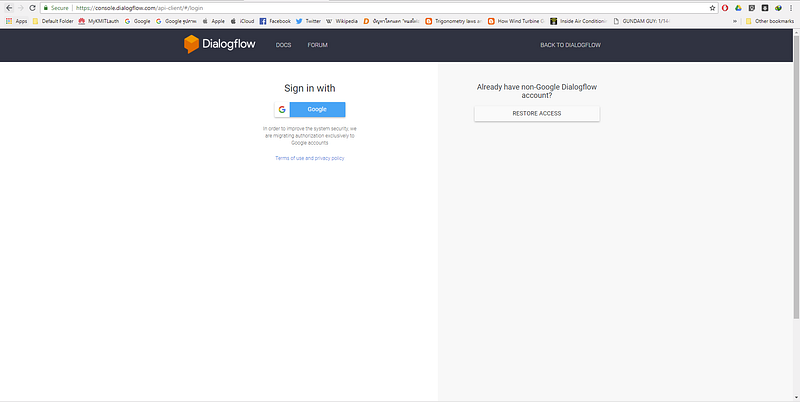800x402 pixels.
Task: Click the browser forward arrow
Action: tap(20, 8)
